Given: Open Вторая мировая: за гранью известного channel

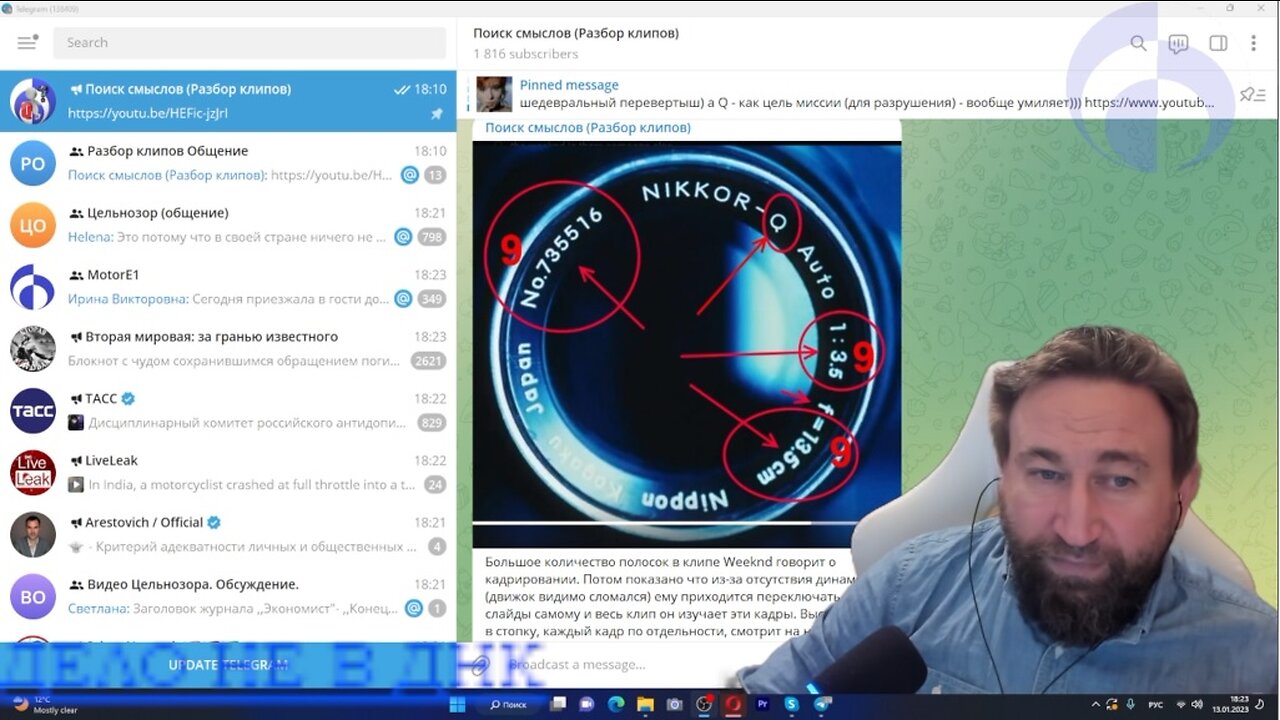Looking at the screenshot, I should 228,349.
